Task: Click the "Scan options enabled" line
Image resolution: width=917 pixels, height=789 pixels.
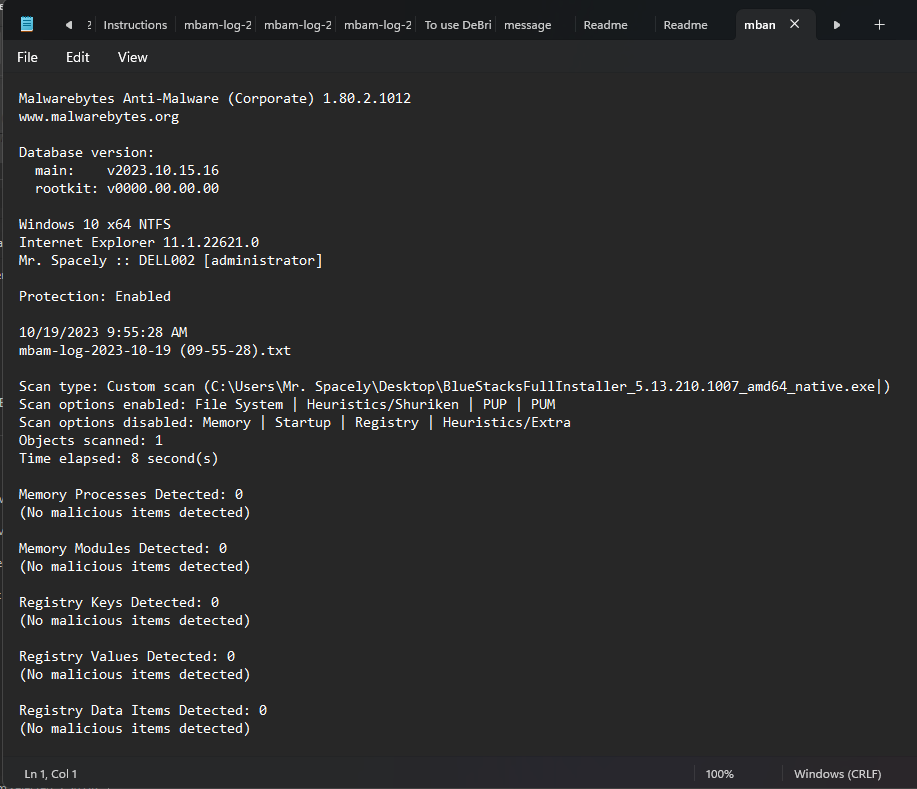Action: [287, 405]
